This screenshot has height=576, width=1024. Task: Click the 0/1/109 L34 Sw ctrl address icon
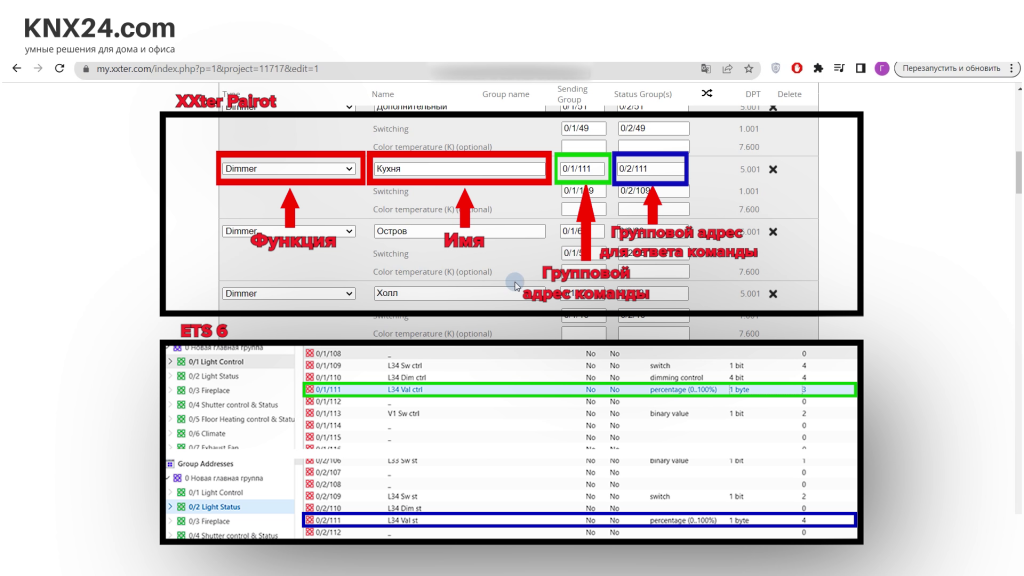pyautogui.click(x=310, y=365)
